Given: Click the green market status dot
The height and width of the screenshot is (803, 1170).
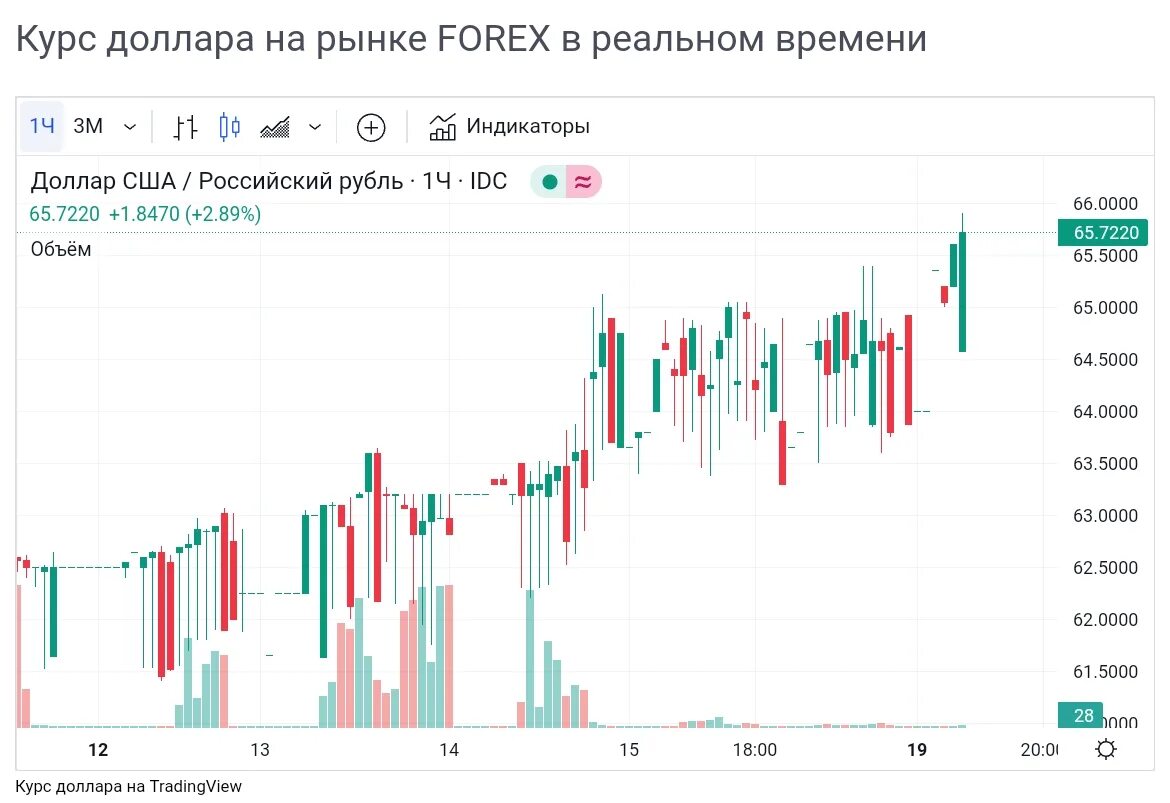Looking at the screenshot, I should 550,182.
